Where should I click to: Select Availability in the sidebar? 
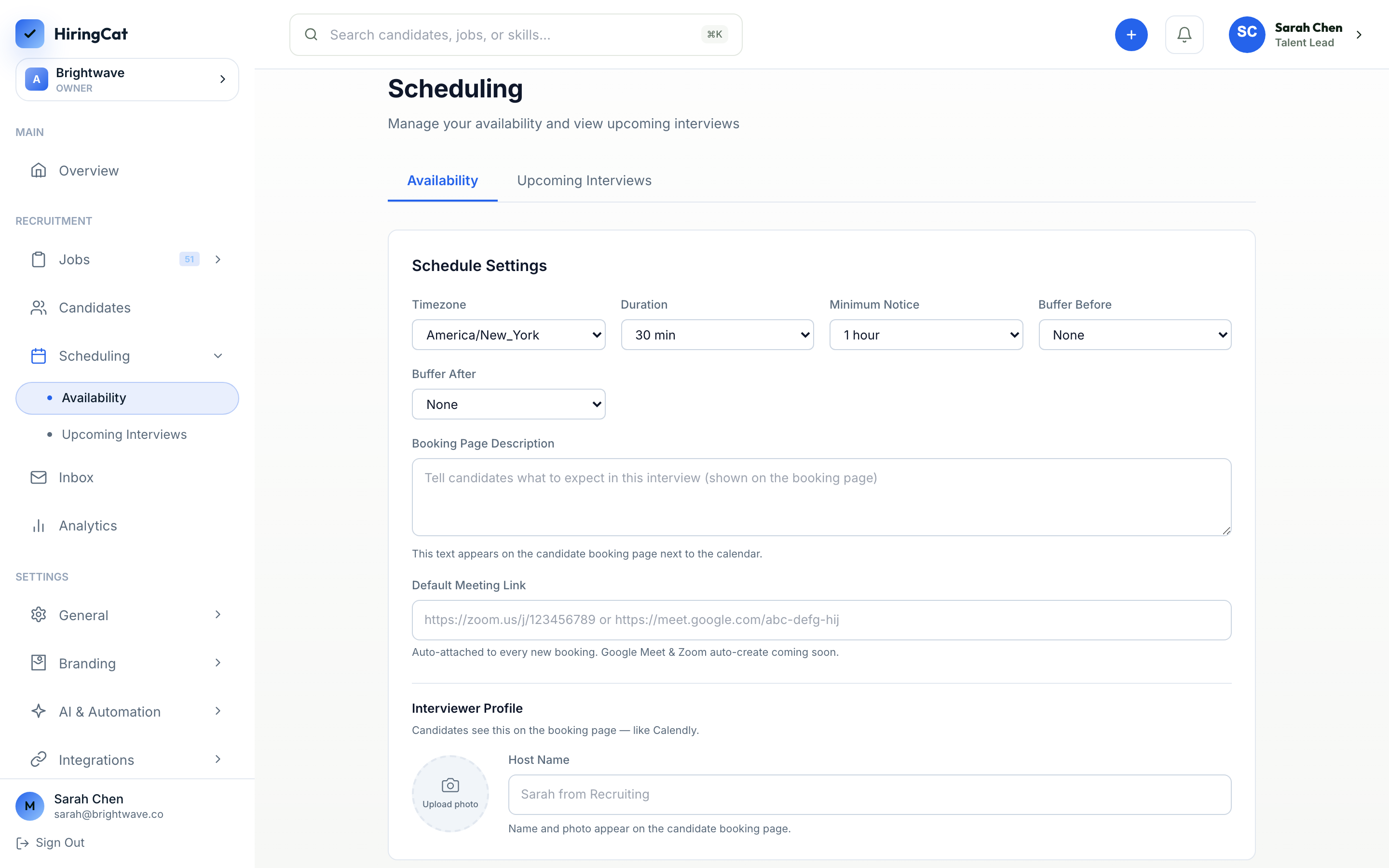127,398
